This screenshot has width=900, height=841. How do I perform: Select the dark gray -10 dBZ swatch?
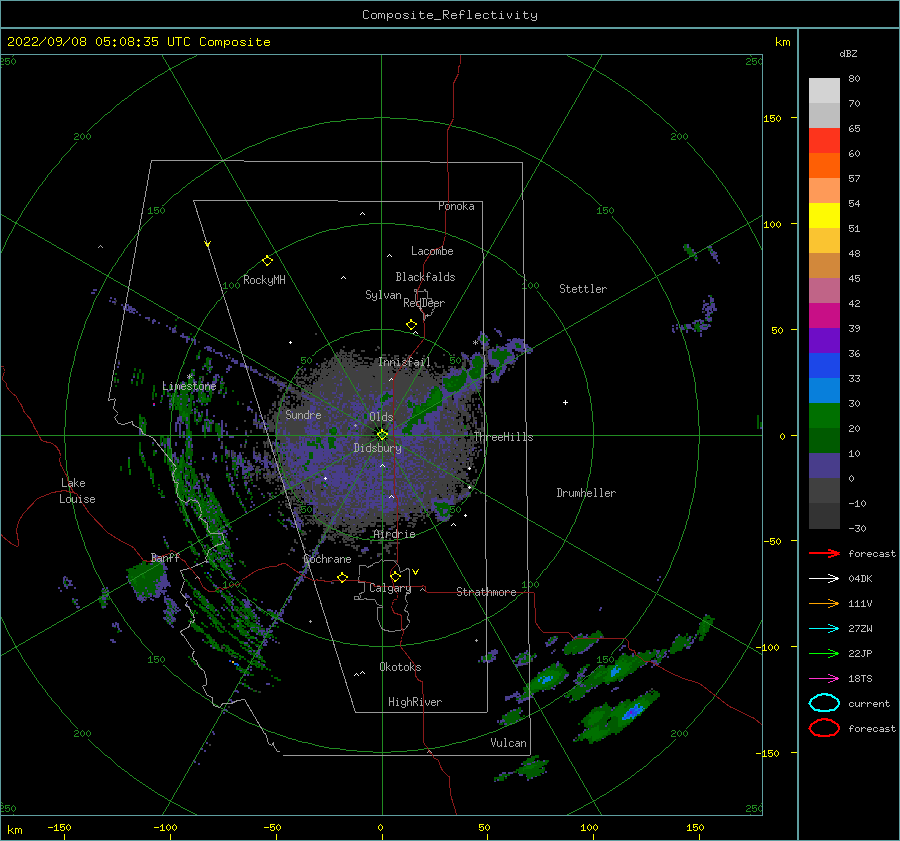pyautogui.click(x=824, y=516)
